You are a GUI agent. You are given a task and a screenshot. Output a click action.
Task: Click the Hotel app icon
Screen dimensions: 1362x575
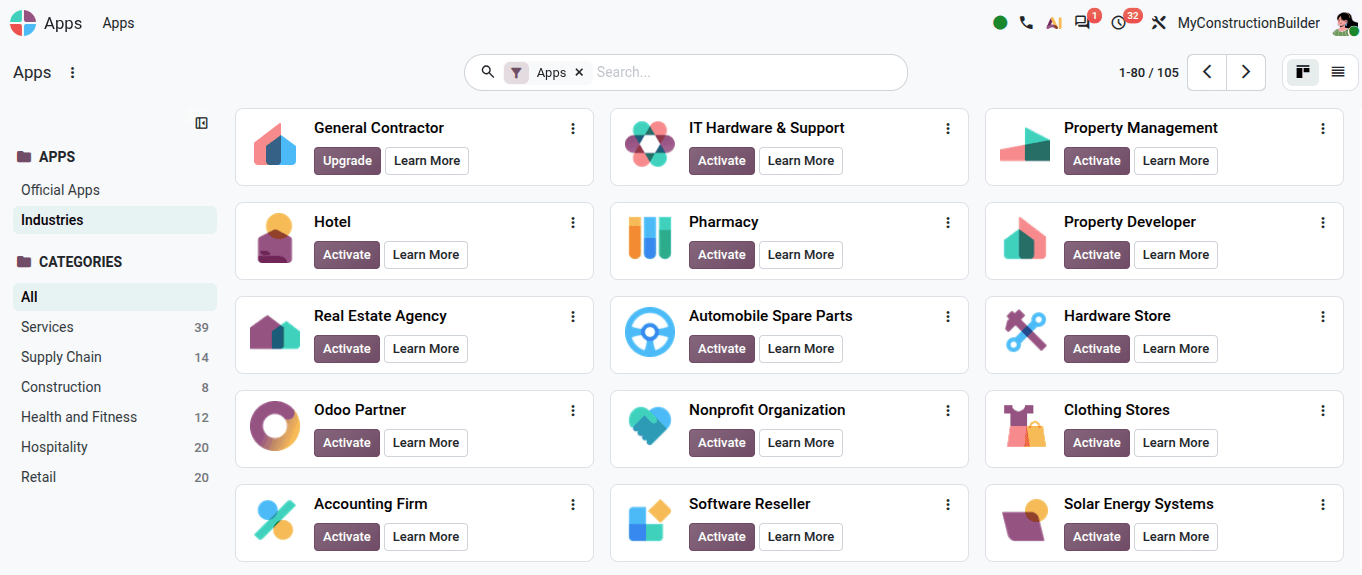(x=274, y=240)
